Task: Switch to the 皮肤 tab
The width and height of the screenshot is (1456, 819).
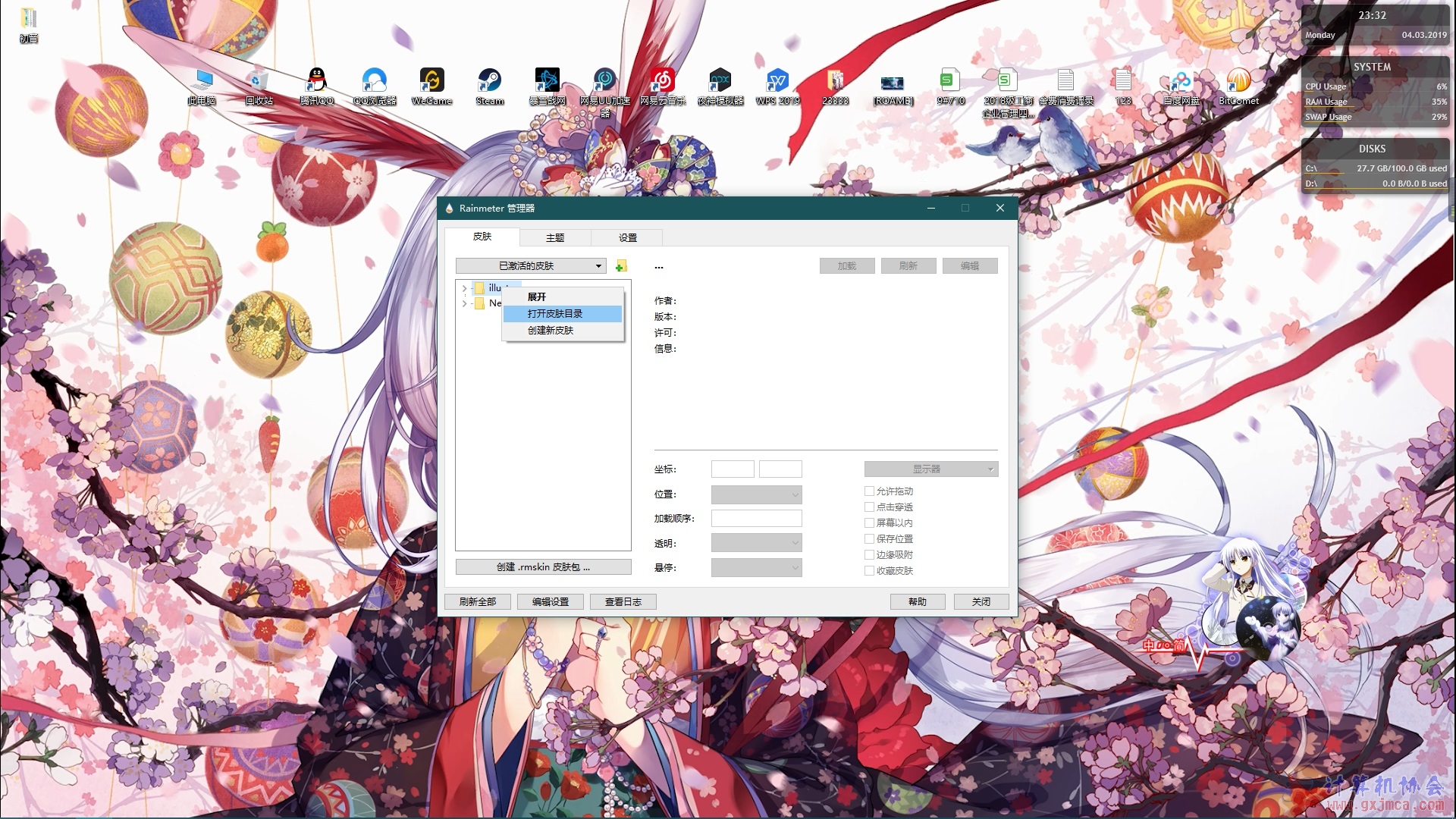Action: click(x=482, y=237)
